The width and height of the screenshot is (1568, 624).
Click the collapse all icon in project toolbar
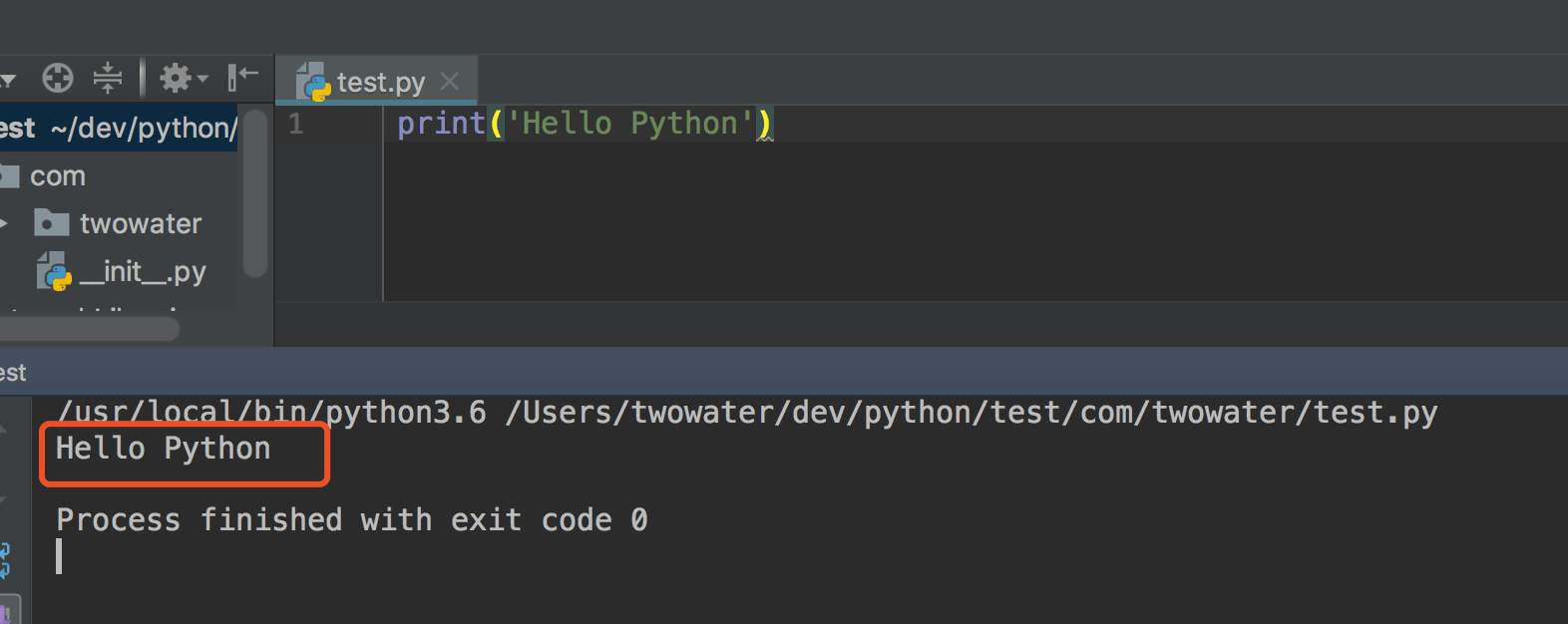[107, 78]
